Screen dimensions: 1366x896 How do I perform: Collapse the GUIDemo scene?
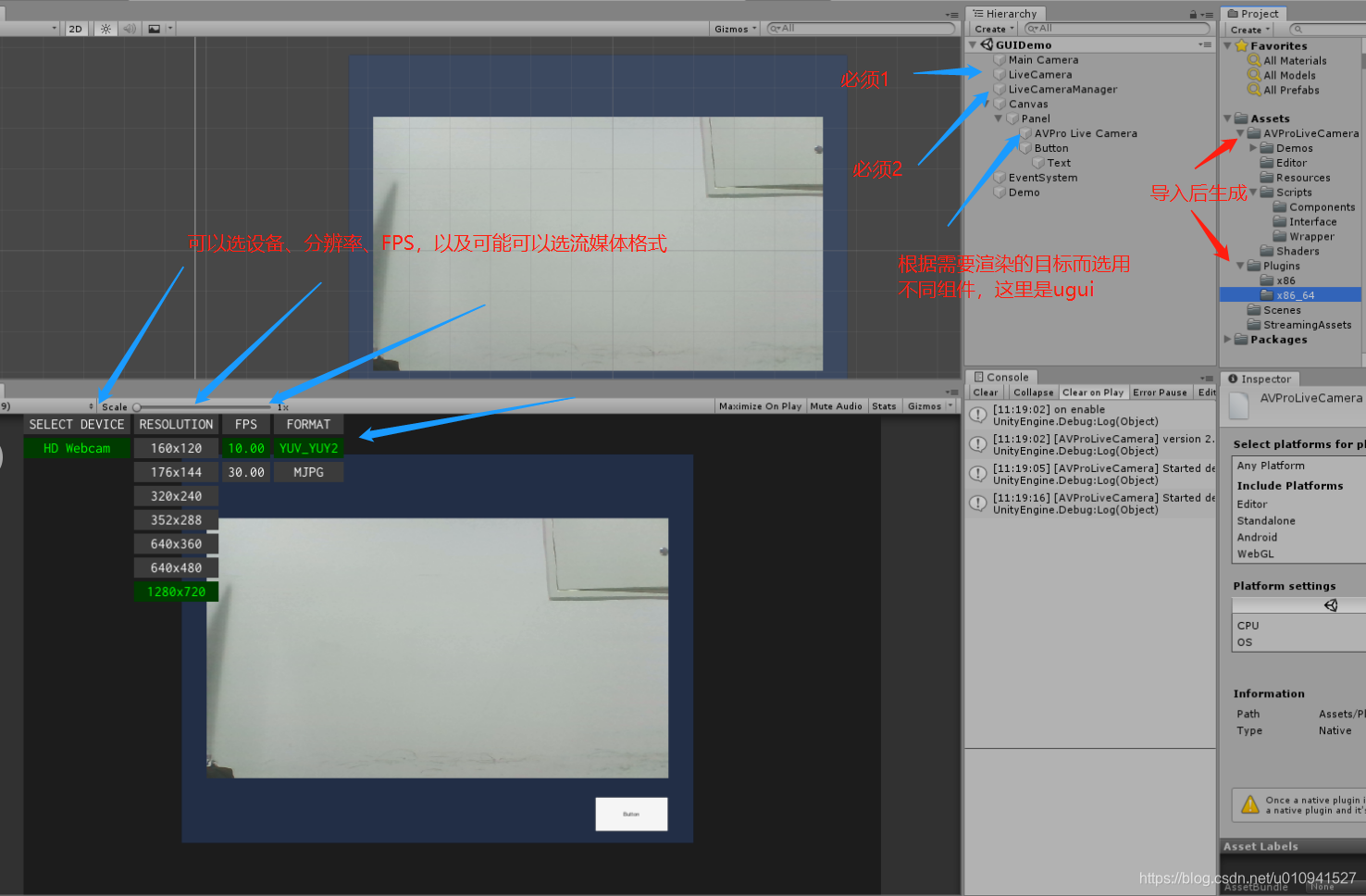[x=973, y=44]
